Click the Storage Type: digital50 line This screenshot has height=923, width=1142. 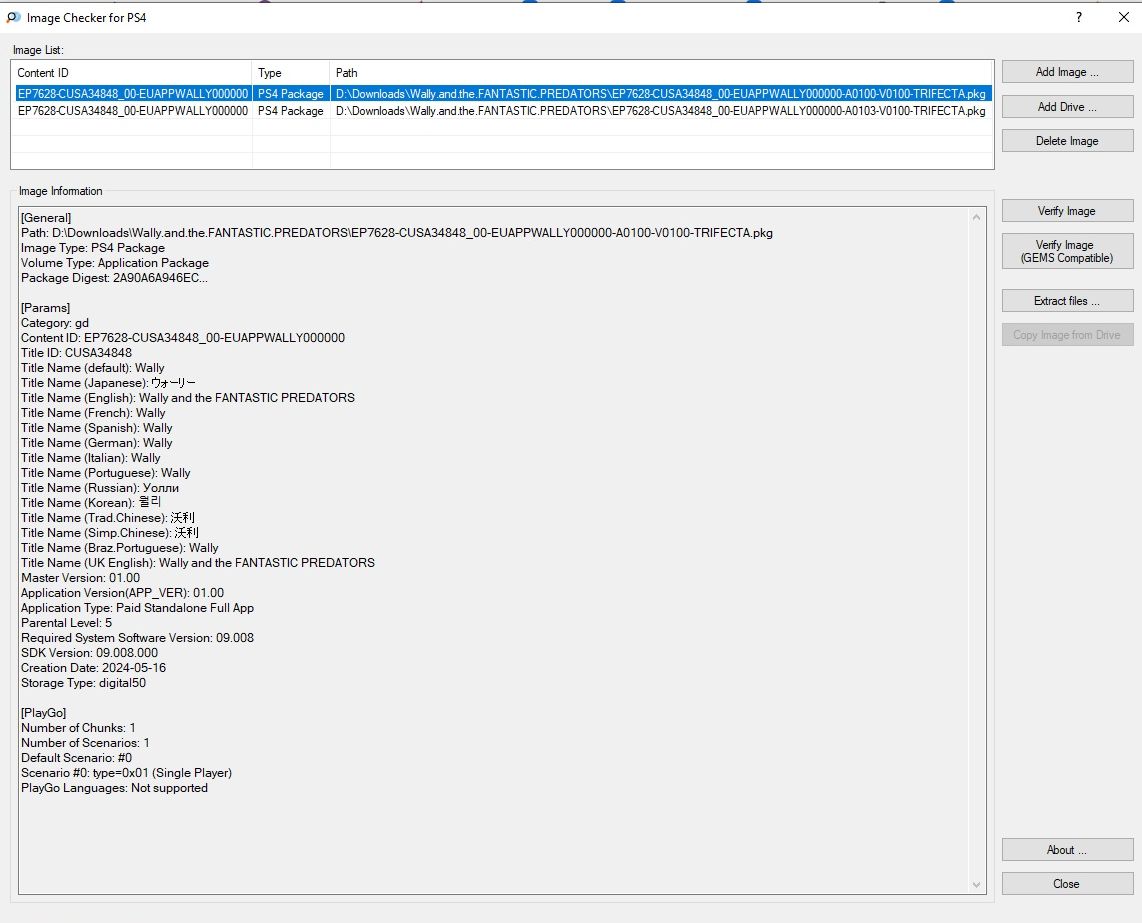click(83, 683)
